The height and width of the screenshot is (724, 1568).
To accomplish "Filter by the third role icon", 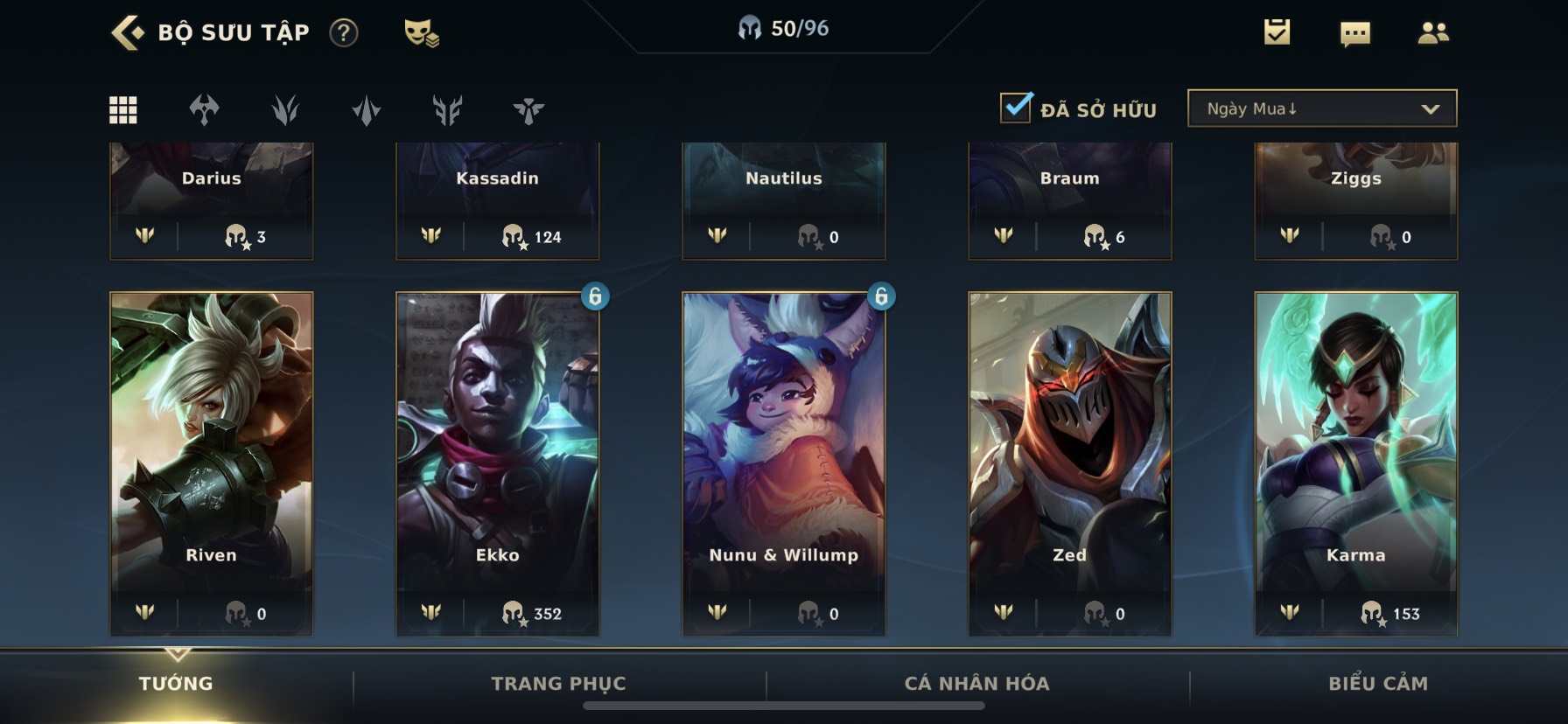I will tap(367, 110).
